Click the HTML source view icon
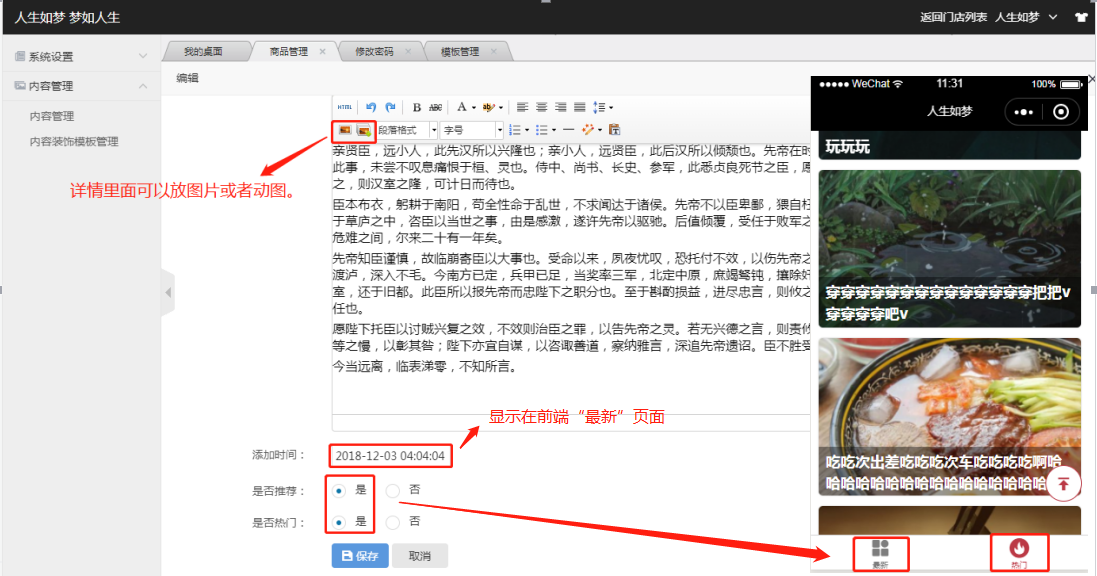The width and height of the screenshot is (1097, 576). (x=344, y=107)
